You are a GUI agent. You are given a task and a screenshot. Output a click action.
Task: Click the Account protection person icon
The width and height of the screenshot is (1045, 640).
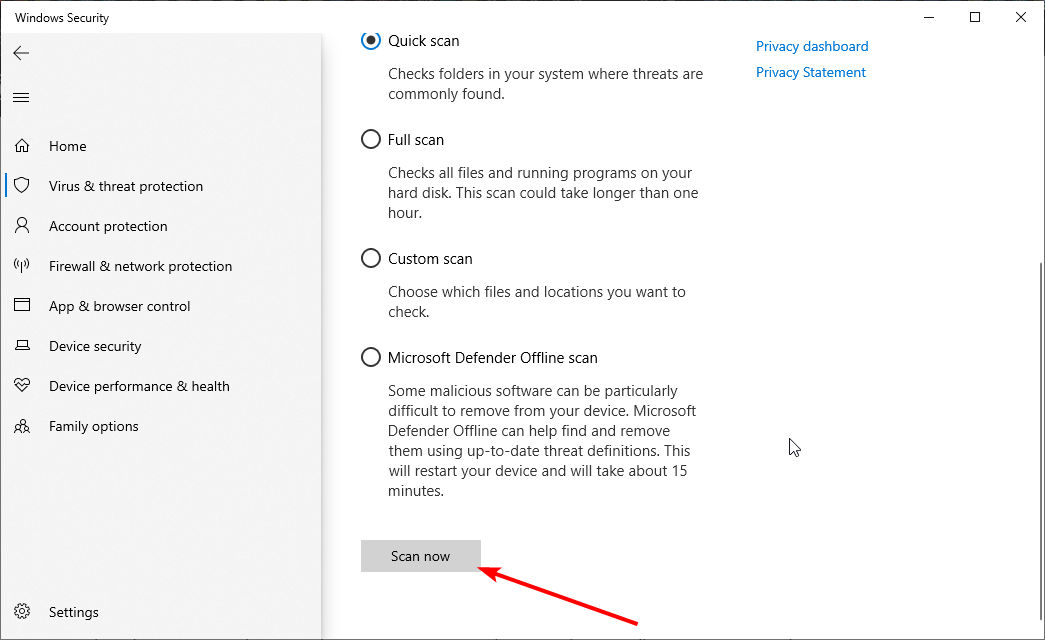22,226
